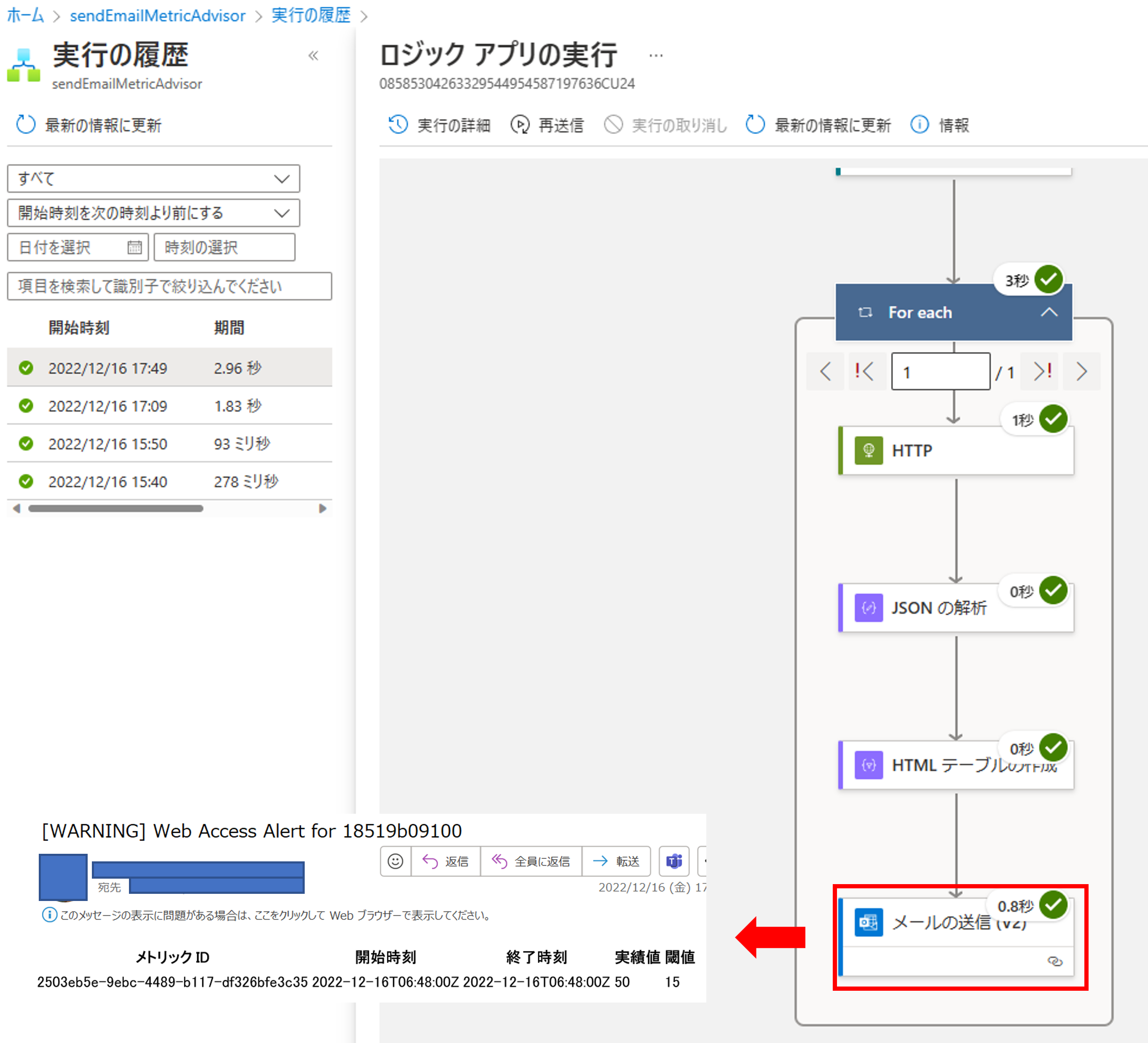Click 転送 (forward) button in email
Screen dimensions: 1148x1043
click(x=616, y=861)
